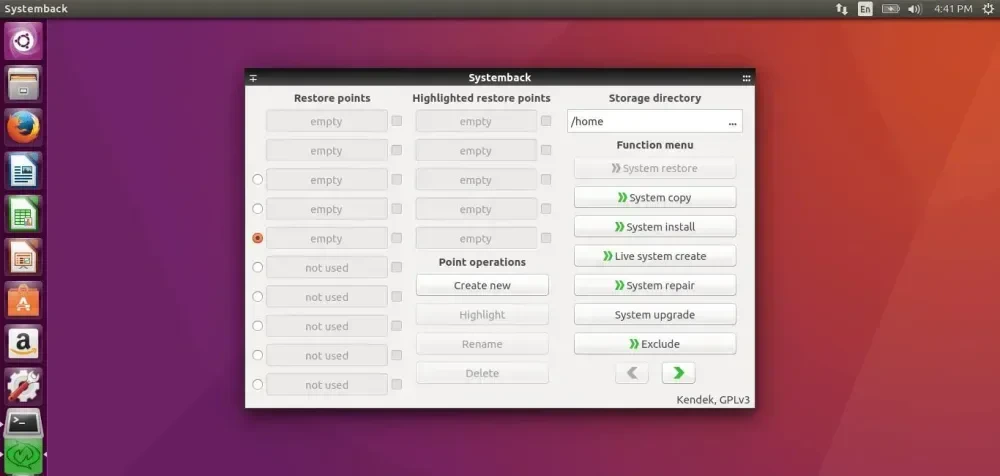
Task: Tick the checkbox of the second restore point
Action: [x=397, y=150]
